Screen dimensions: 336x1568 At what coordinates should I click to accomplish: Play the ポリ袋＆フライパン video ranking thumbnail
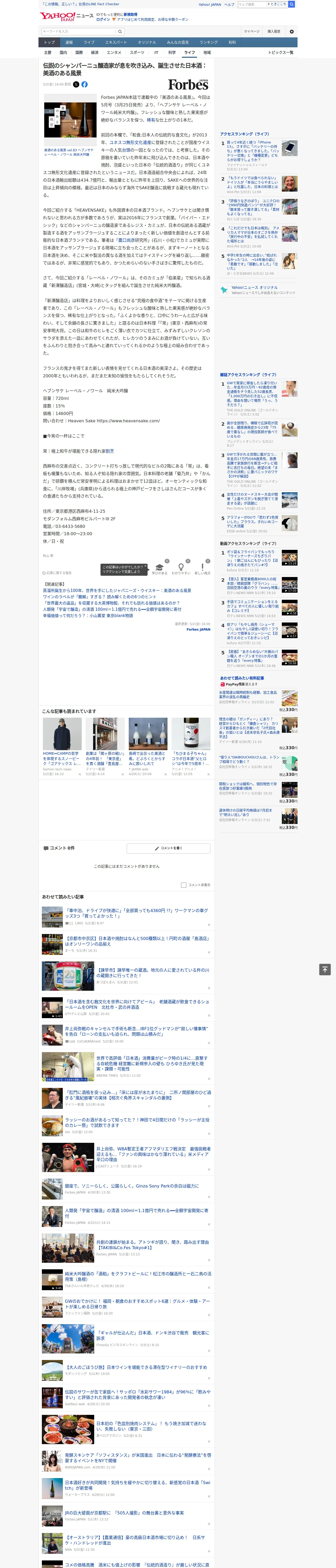290,558
